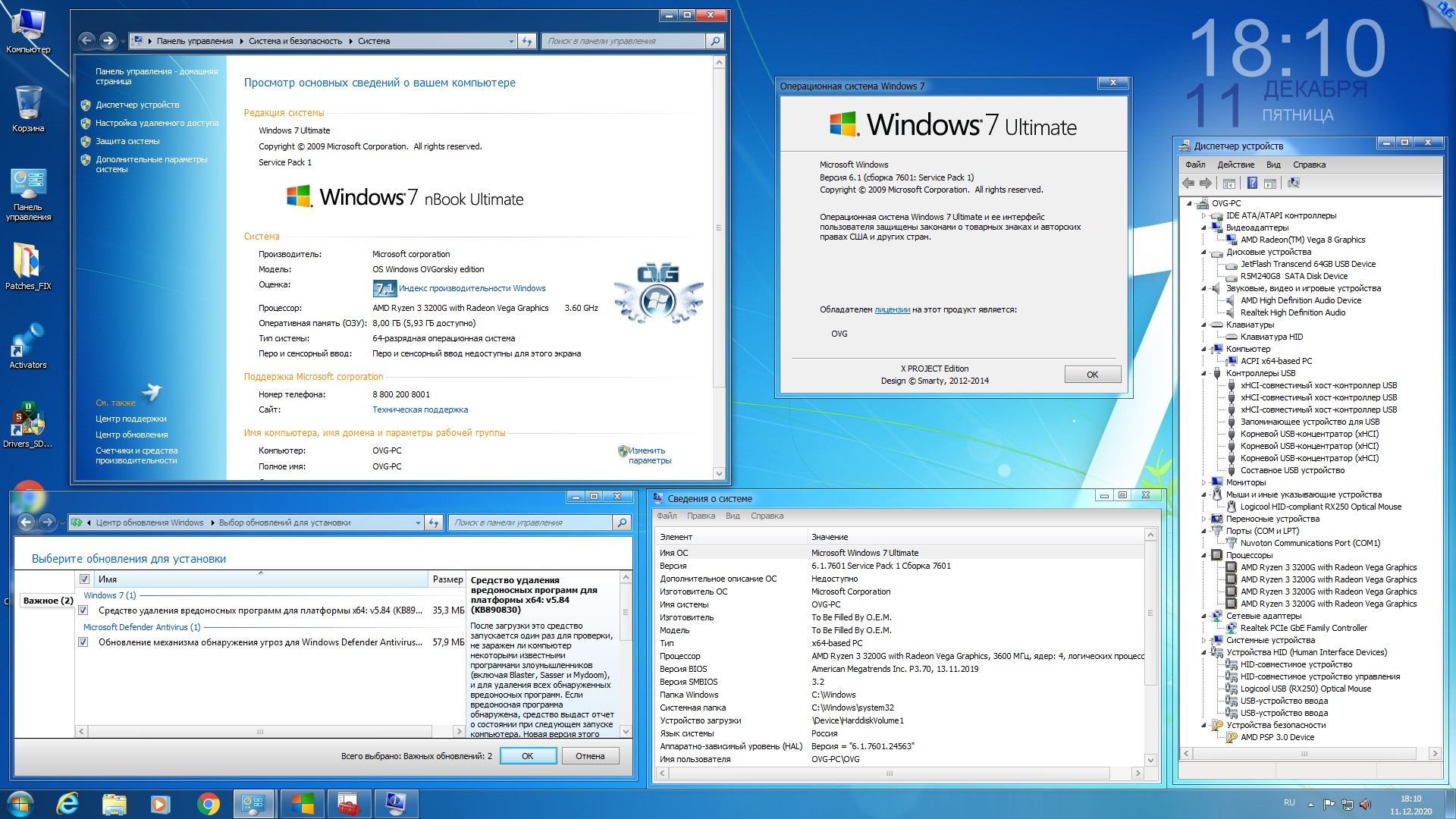Open the Patches_FIX desktop shortcut
This screenshot has width=1456, height=819.
point(28,267)
